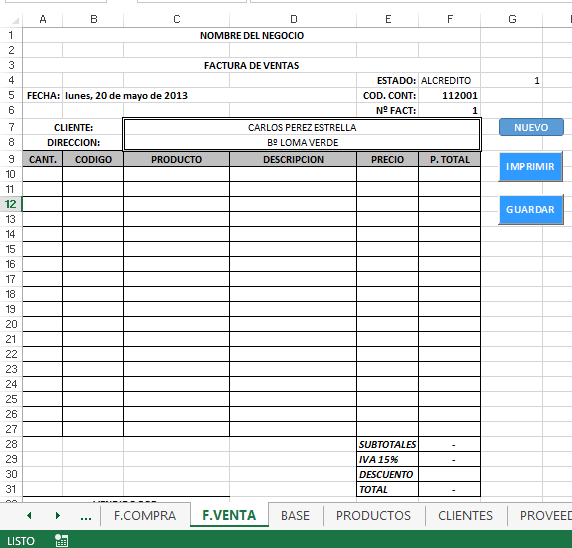
Task: Click the P. TOTAL column header cell
Action: coord(449,159)
